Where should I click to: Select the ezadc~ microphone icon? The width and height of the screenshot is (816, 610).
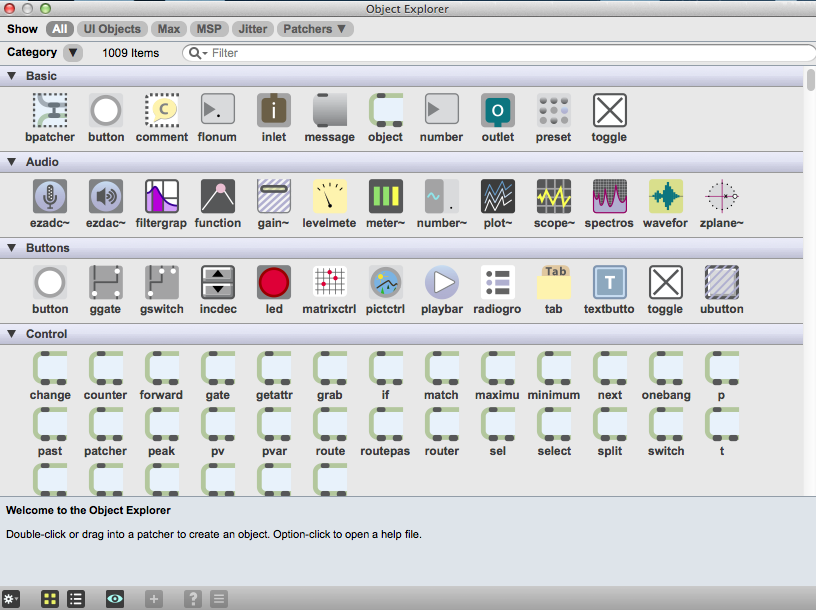[50, 196]
